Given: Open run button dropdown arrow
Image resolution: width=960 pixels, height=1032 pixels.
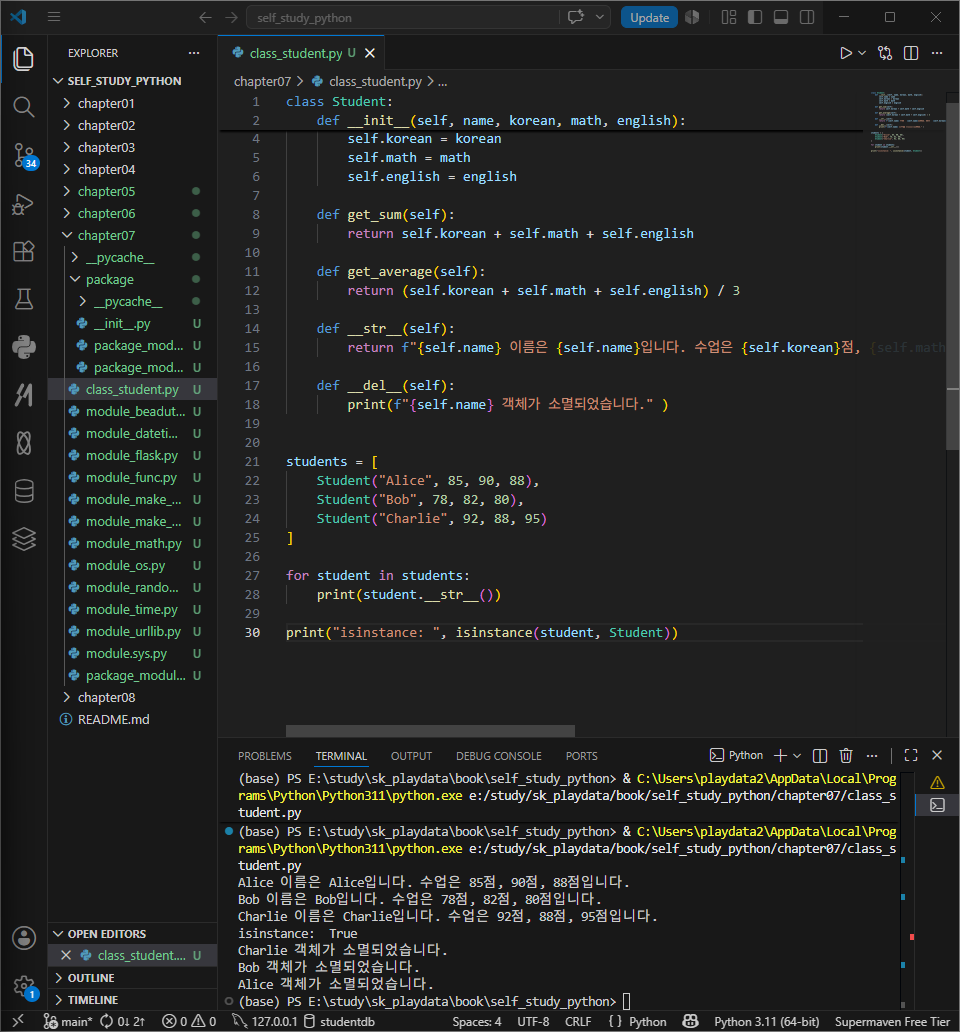Looking at the screenshot, I should (862, 53).
